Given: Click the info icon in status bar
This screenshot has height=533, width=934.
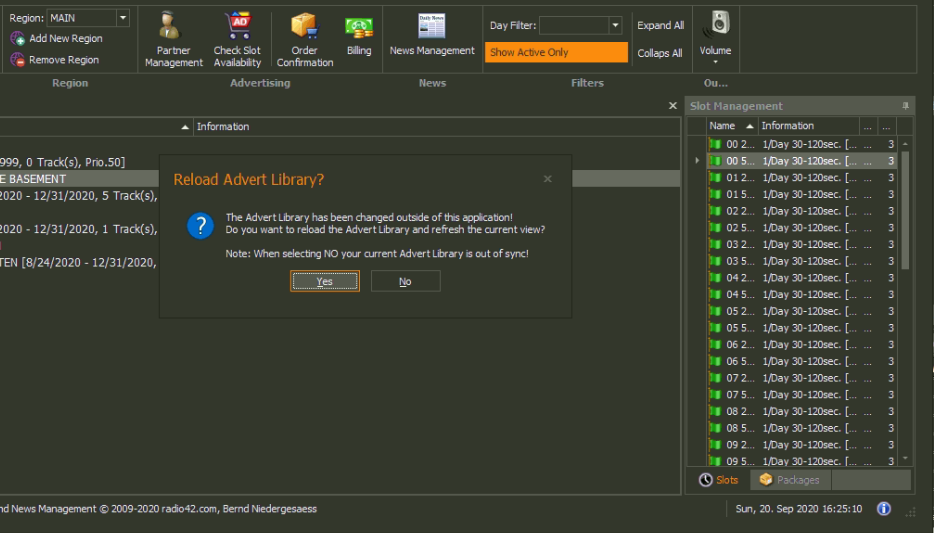Looking at the screenshot, I should (883, 509).
